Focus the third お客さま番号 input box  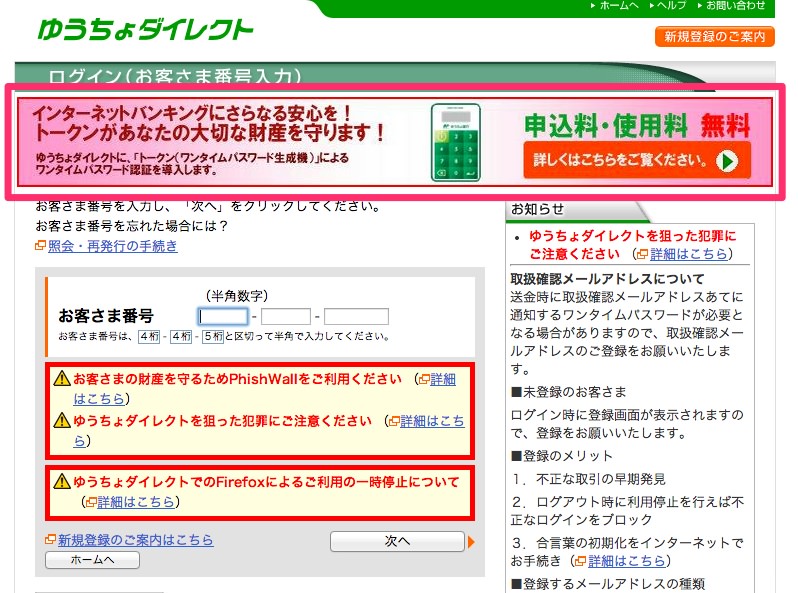click(356, 316)
